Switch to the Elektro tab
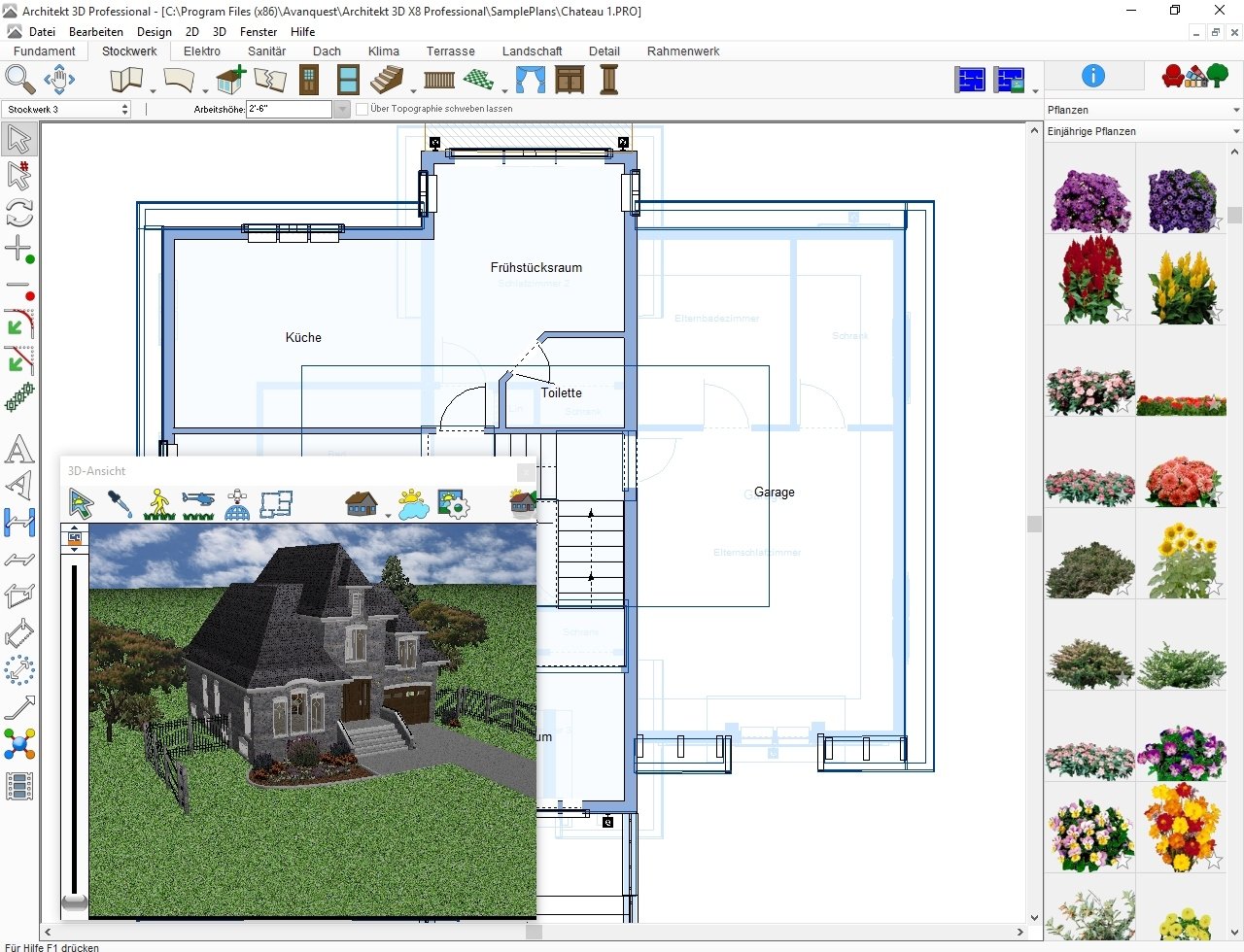Viewport: 1244px width, 952px height. (x=202, y=51)
